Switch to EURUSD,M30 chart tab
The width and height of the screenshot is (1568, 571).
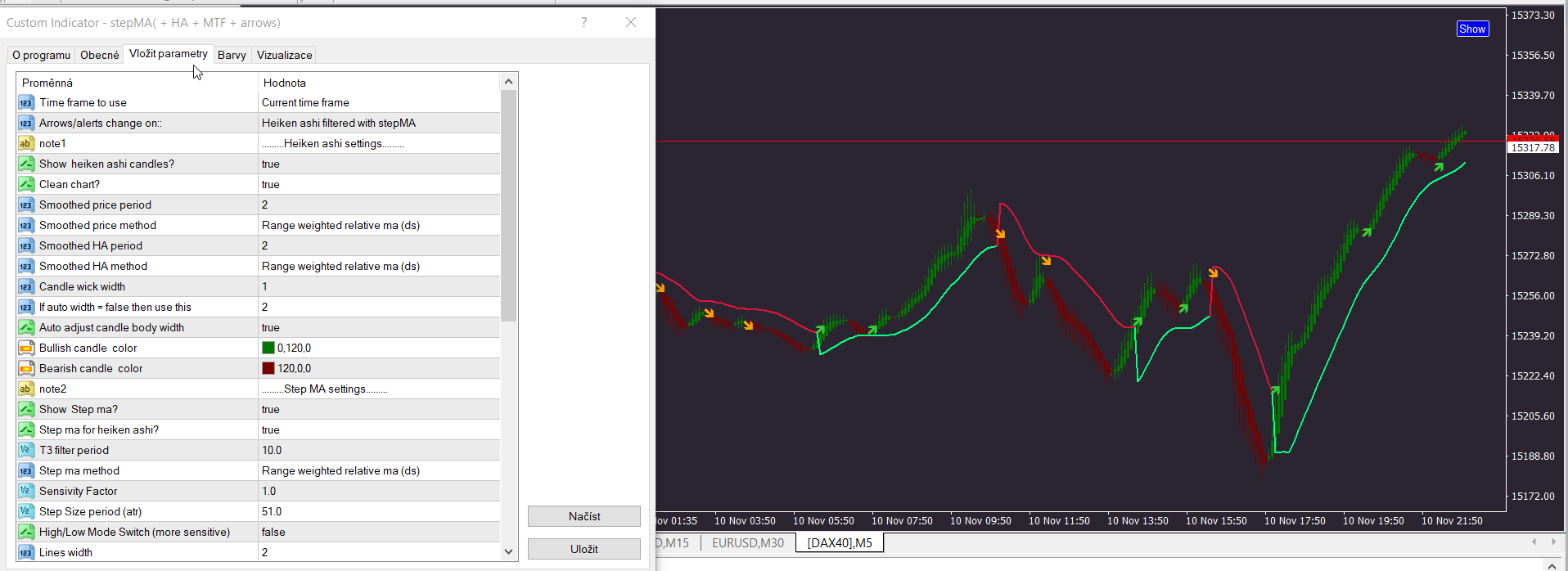click(x=748, y=542)
